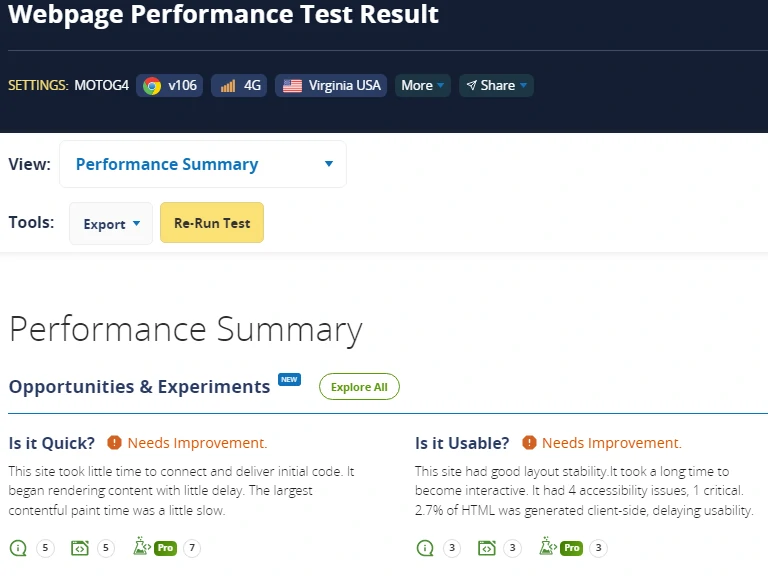Viewport: 768px width, 579px height.
Task: Click the 4G connection signal badge
Action: click(x=239, y=86)
